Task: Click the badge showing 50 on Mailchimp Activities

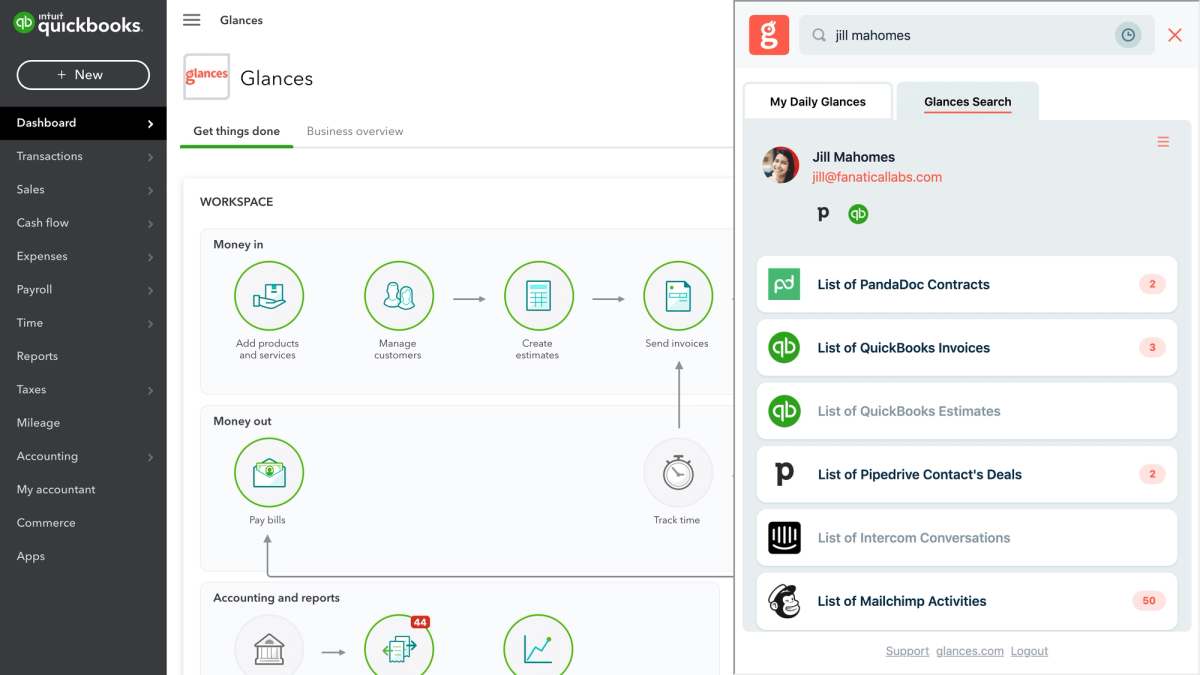Action: click(x=1149, y=601)
